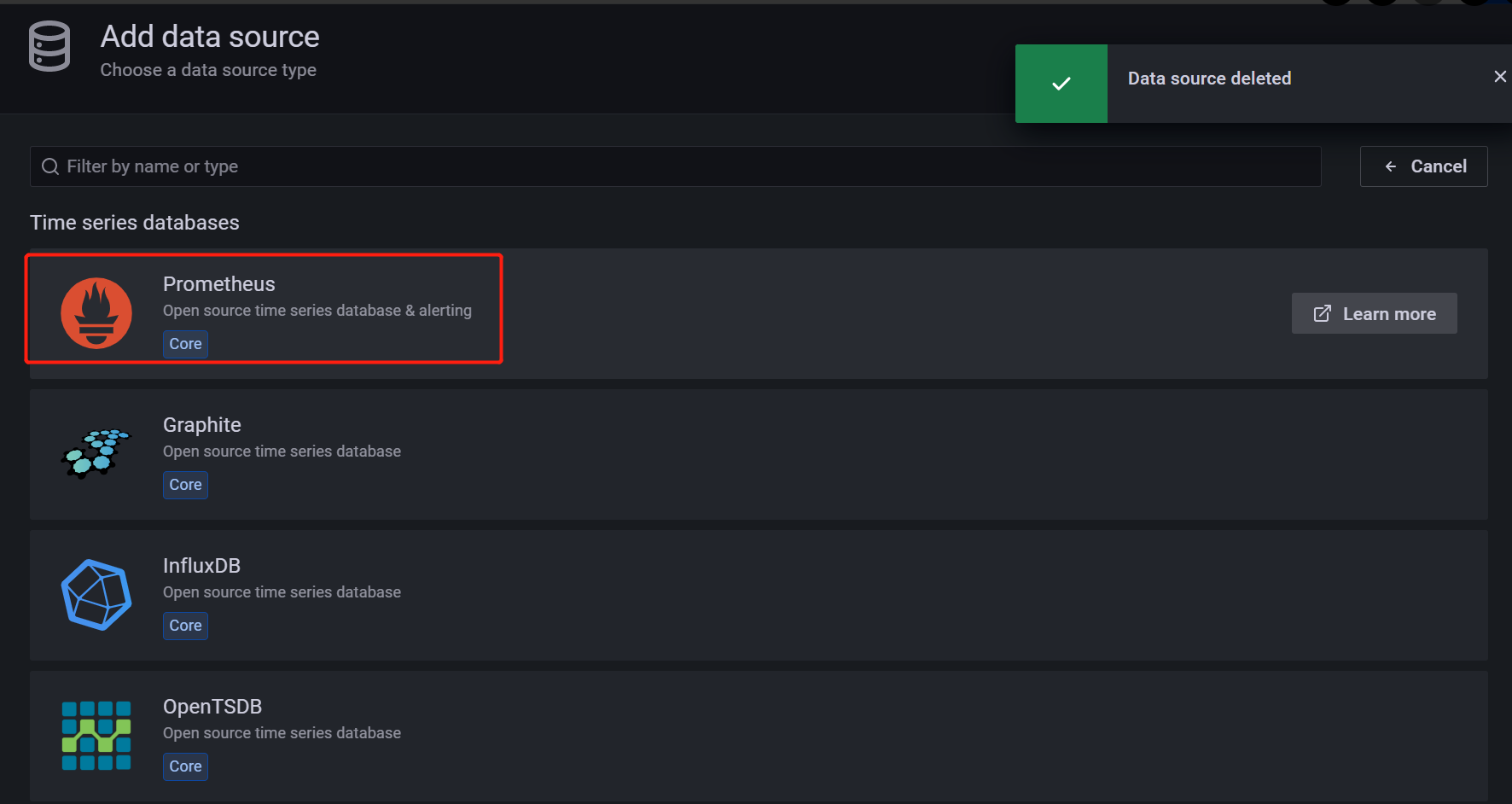The width and height of the screenshot is (1512, 804).
Task: Dismiss the Data source deleted notification
Action: click(1500, 77)
